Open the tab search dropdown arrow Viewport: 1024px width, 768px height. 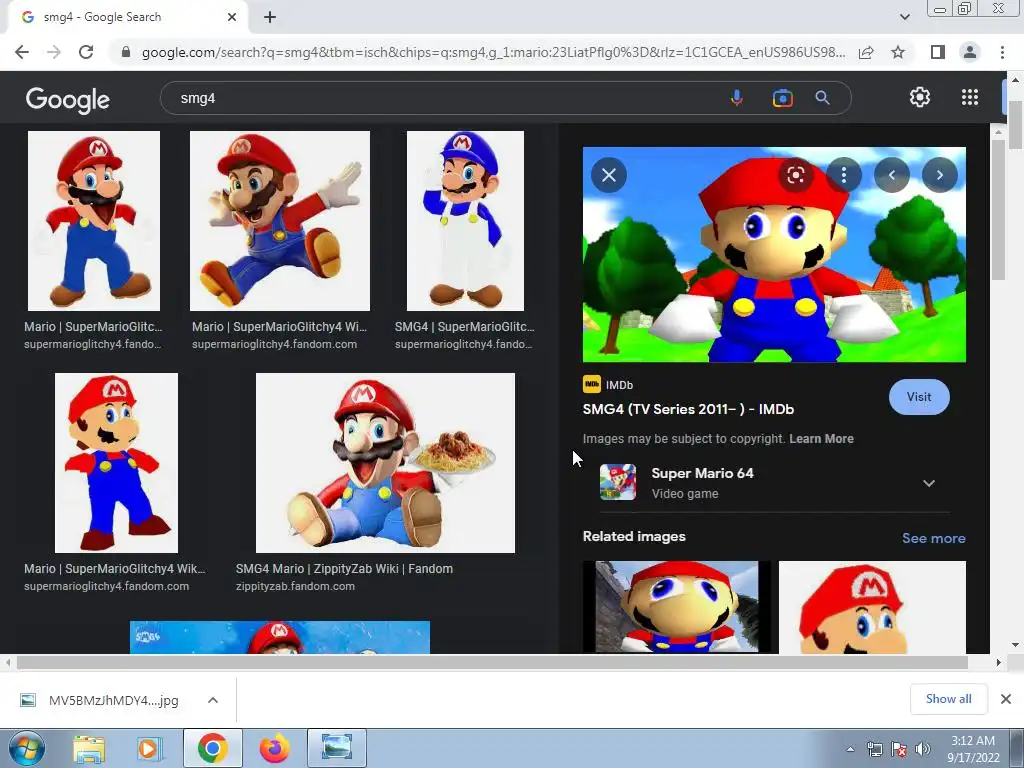pyautogui.click(x=904, y=17)
